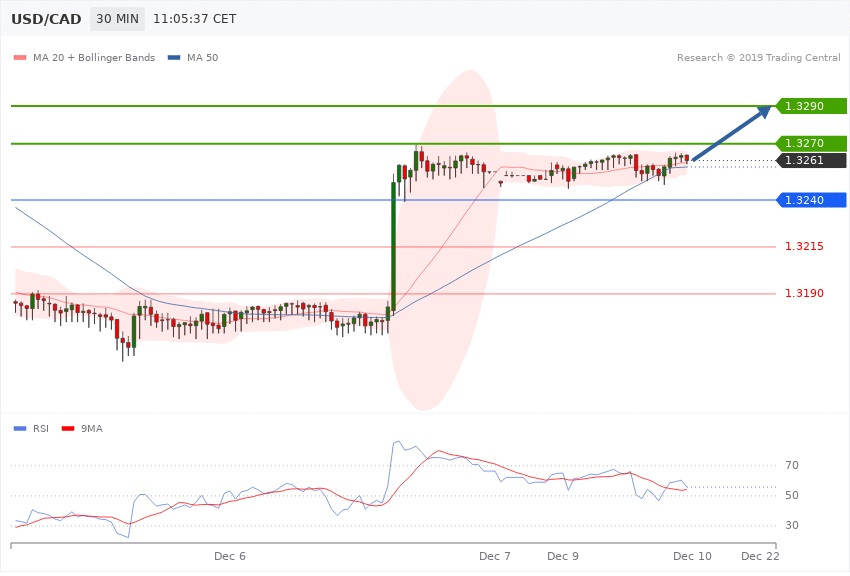The width and height of the screenshot is (850, 576).
Task: Click the Dec 6 date marker
Action: pos(230,556)
